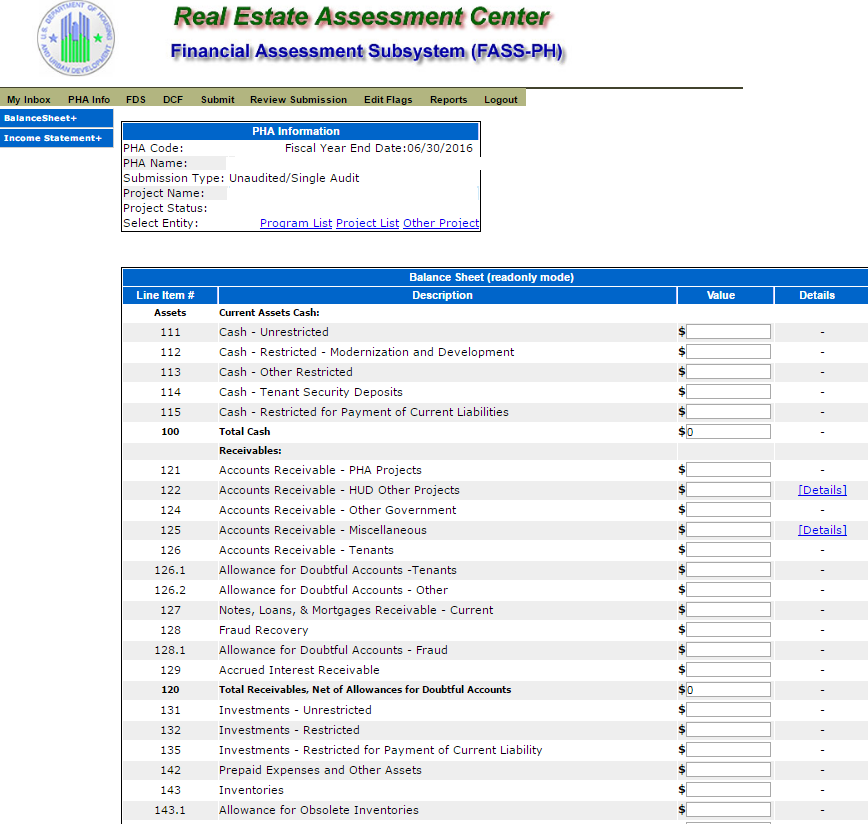Click the Submit menu item
Screen dimensions: 868x824
pos(217,100)
